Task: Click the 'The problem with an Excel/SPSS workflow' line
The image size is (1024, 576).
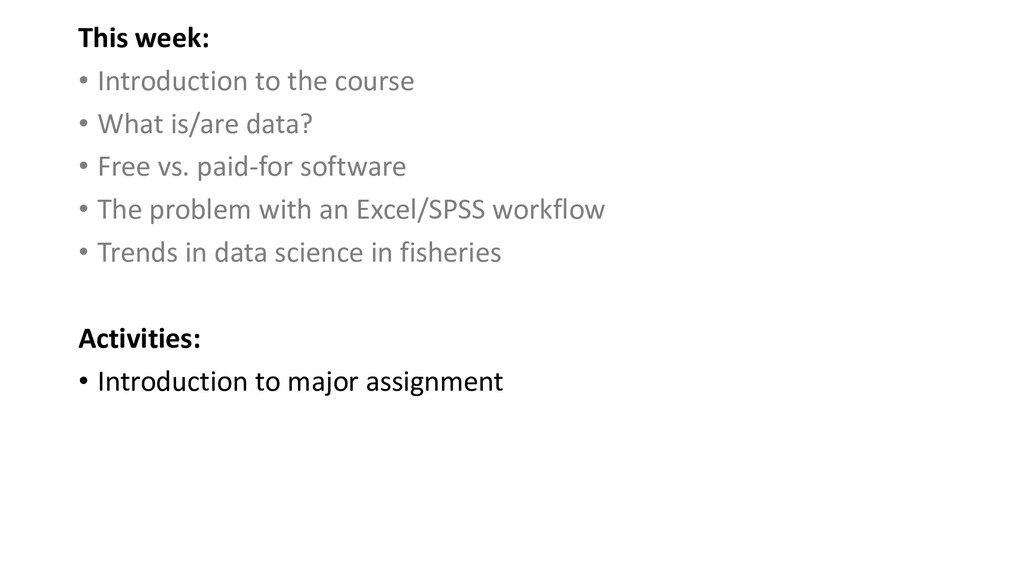Action: click(351, 210)
